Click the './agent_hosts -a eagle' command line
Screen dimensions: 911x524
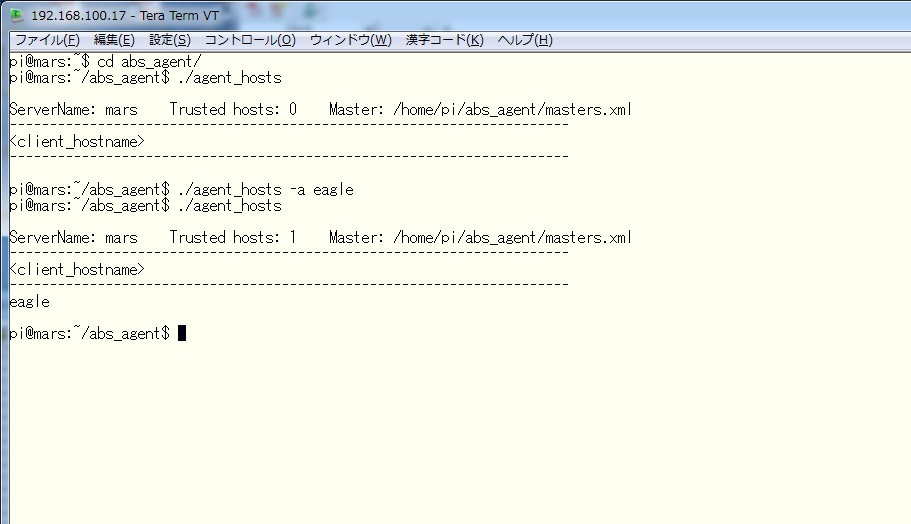[x=181, y=189]
